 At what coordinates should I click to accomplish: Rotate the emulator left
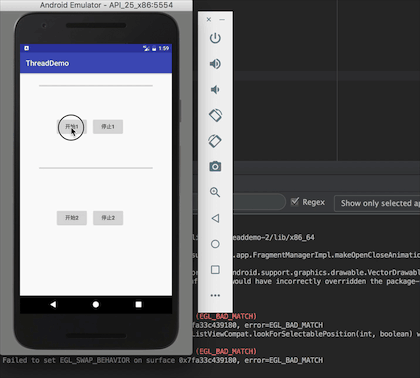[215, 115]
